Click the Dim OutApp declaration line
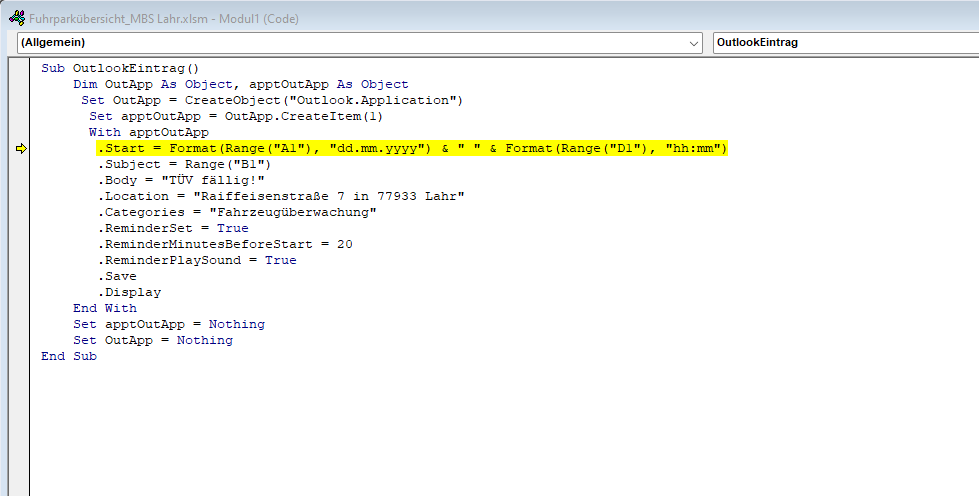The image size is (979, 496). click(x=240, y=84)
